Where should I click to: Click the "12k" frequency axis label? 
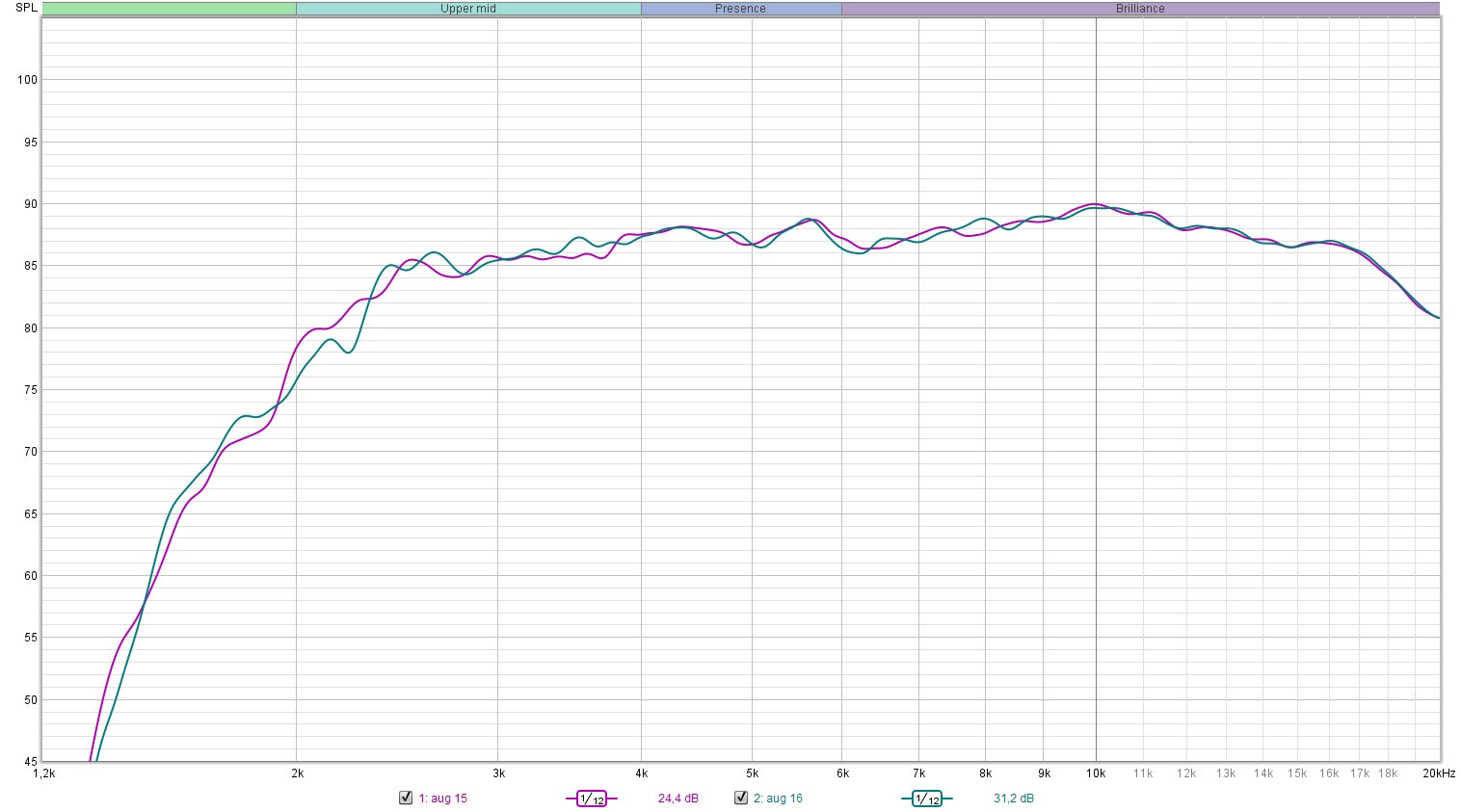(1186, 773)
